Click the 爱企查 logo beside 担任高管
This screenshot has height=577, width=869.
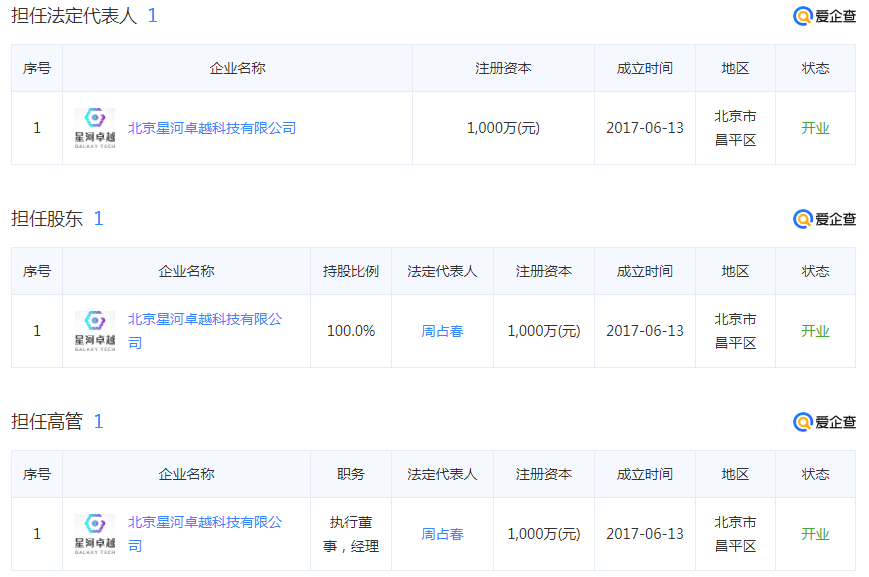pos(824,422)
